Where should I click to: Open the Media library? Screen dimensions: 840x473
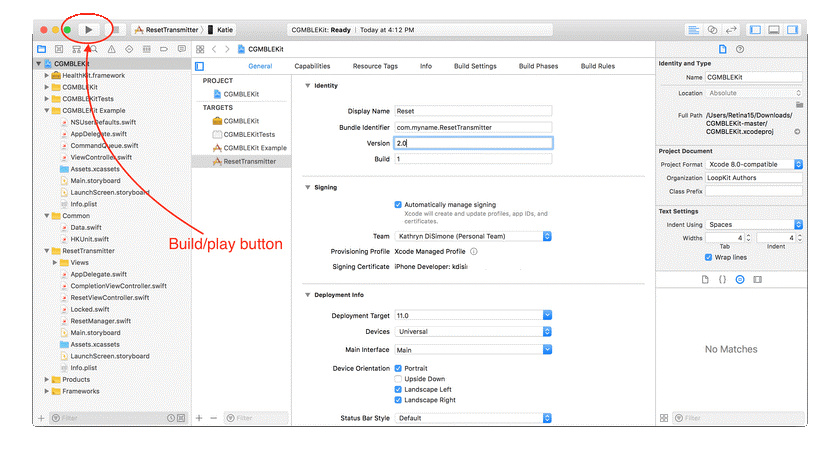[x=758, y=280]
